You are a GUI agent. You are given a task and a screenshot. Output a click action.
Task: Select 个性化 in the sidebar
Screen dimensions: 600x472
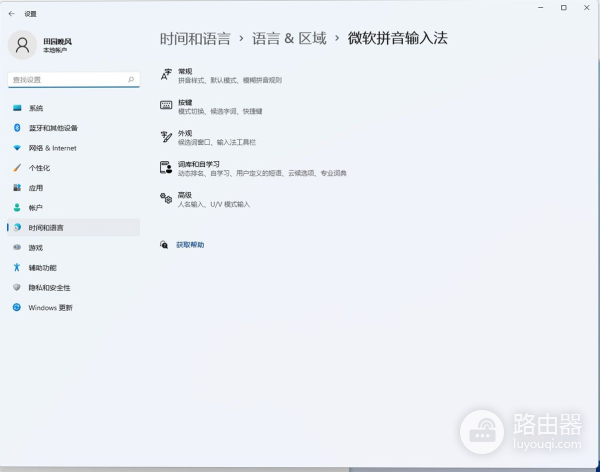[x=73, y=168]
